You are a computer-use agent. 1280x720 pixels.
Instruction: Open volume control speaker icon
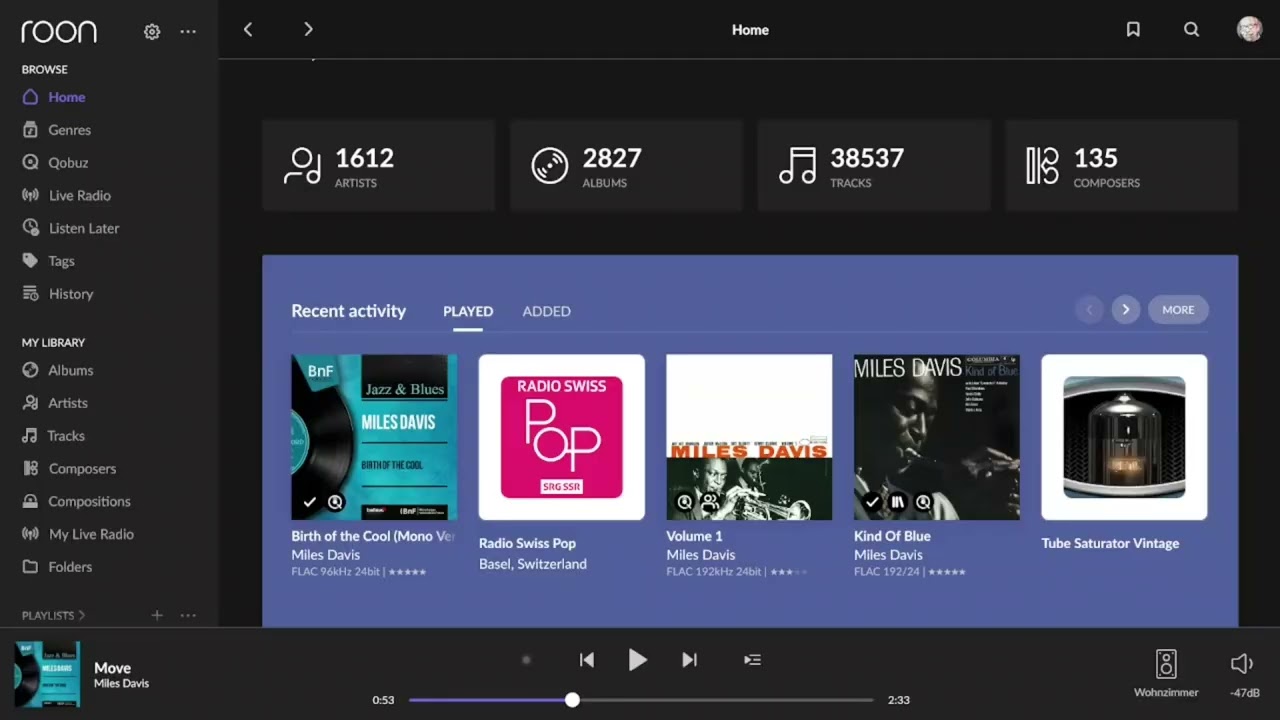click(x=1241, y=664)
